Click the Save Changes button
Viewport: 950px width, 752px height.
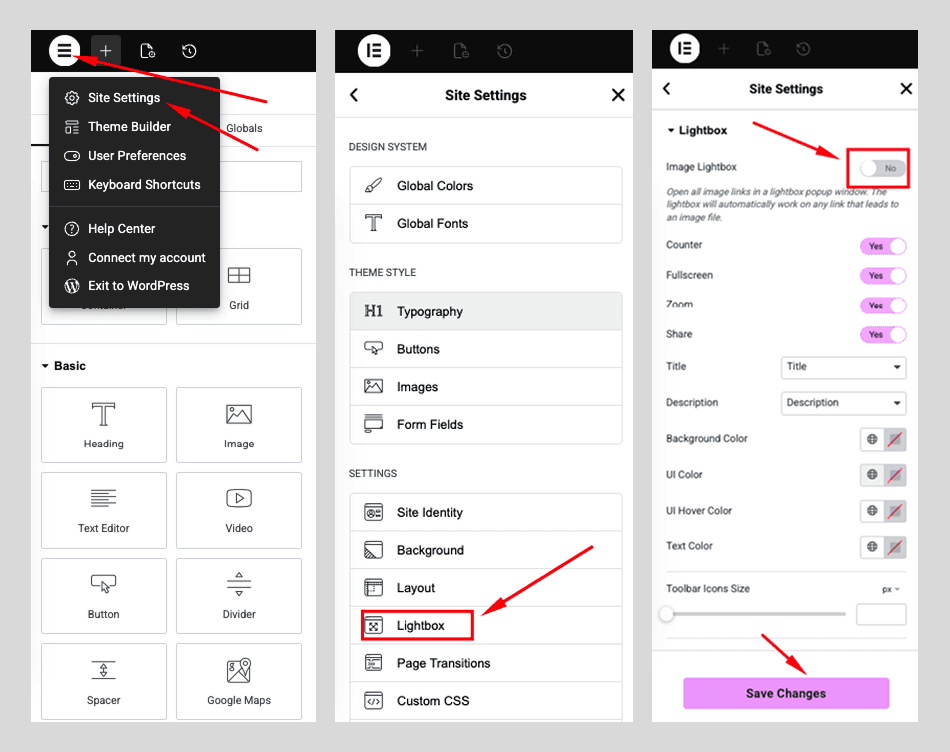click(x=786, y=693)
